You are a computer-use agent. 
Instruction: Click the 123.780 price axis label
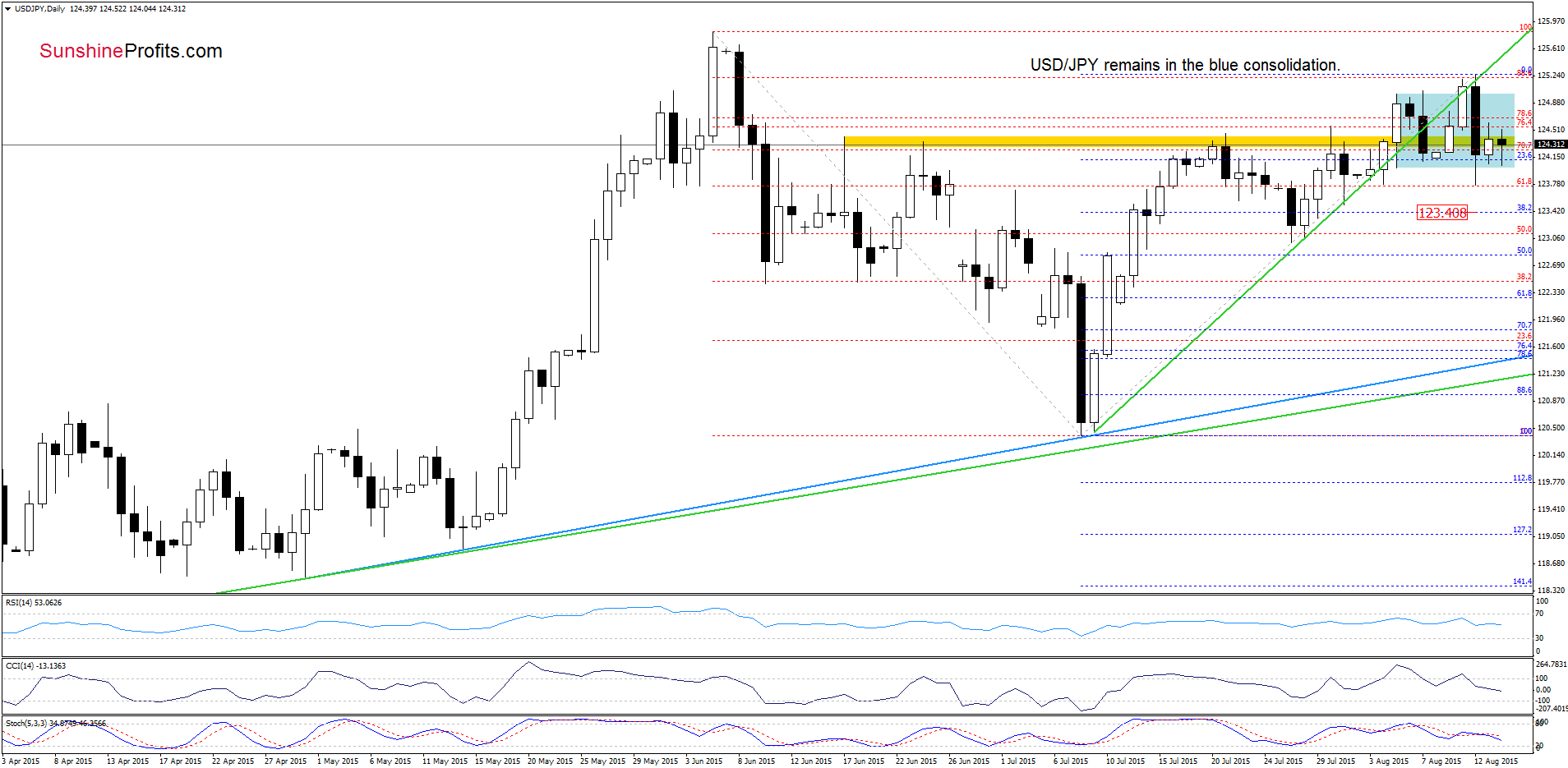pyautogui.click(x=1551, y=184)
